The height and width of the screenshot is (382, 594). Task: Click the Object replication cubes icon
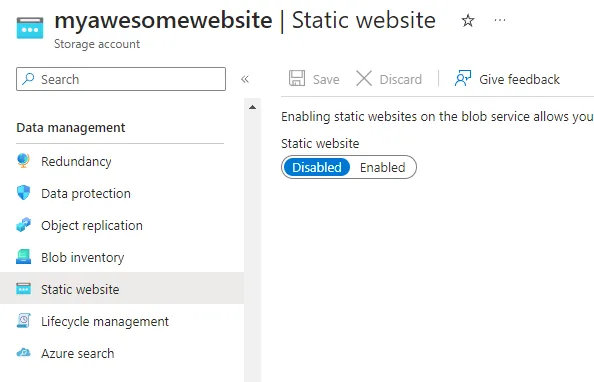click(x=23, y=225)
